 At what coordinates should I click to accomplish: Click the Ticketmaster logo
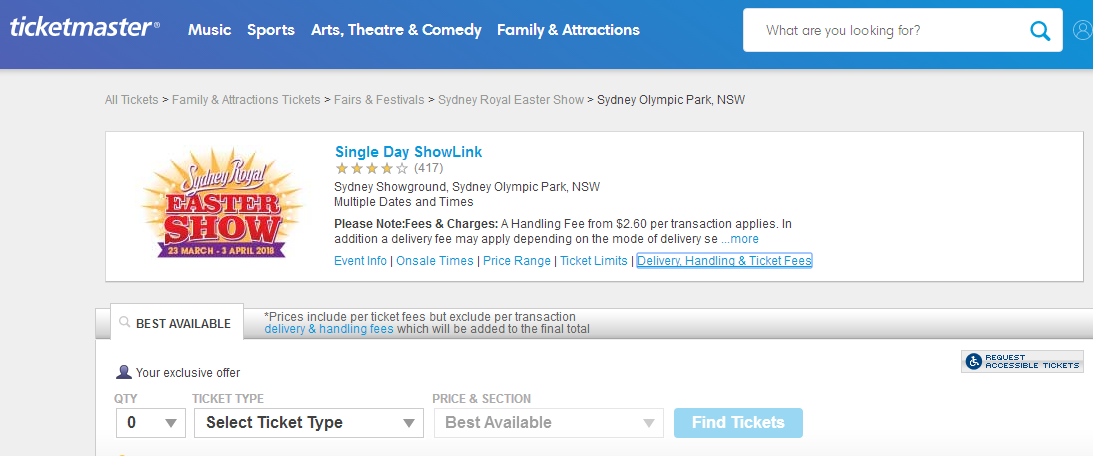tap(85, 28)
